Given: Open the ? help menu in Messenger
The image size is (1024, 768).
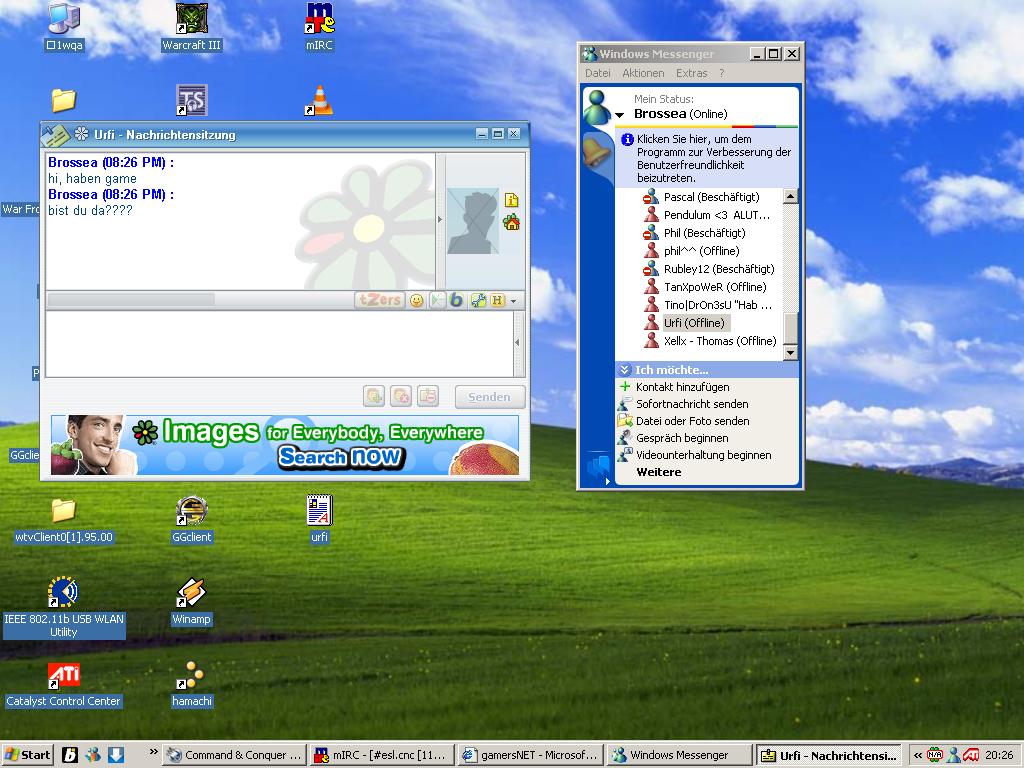Looking at the screenshot, I should 722,73.
